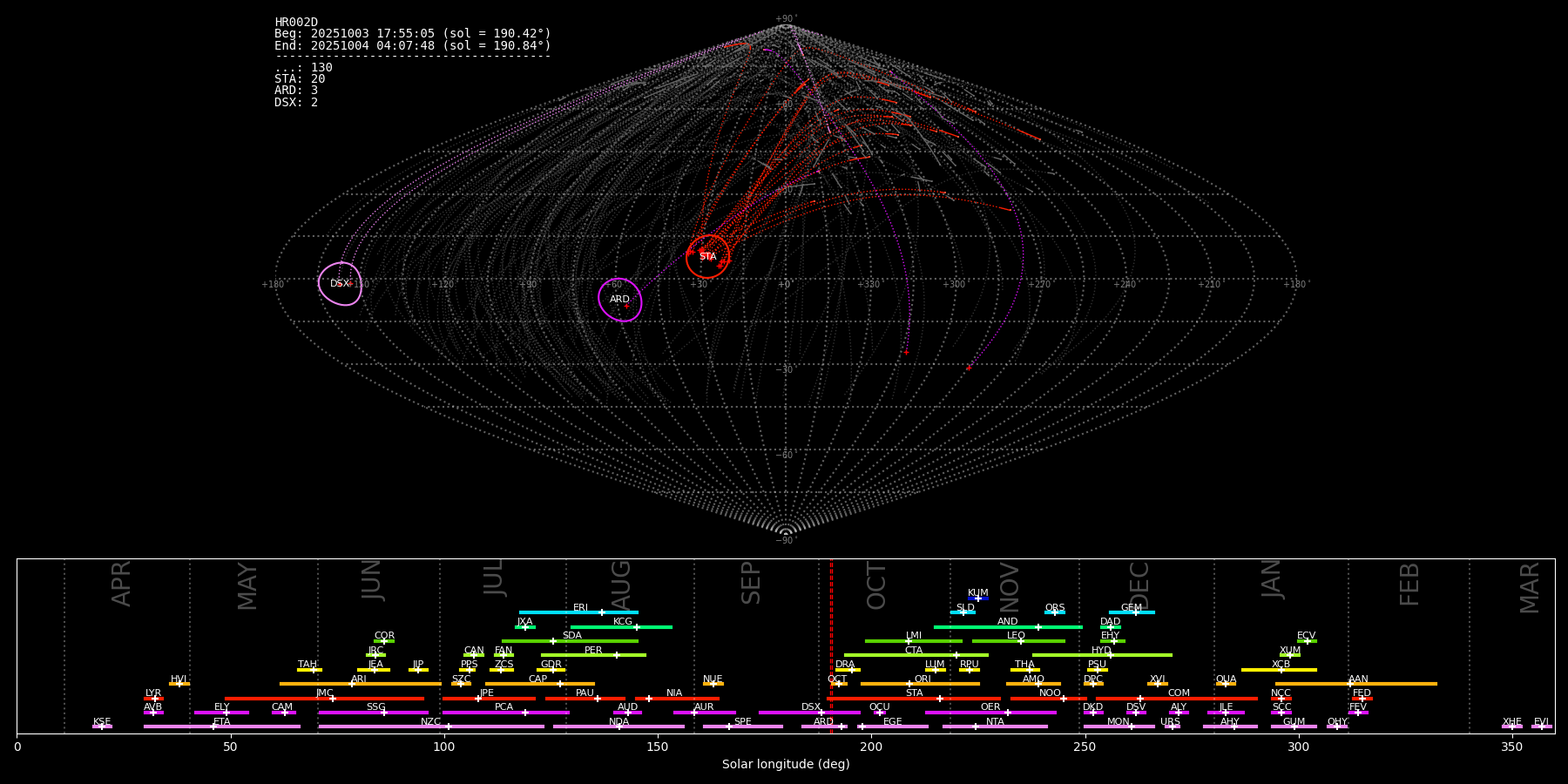Image resolution: width=1568 pixels, height=784 pixels.
Task: Select the HR002D station title text
Action: (x=296, y=23)
